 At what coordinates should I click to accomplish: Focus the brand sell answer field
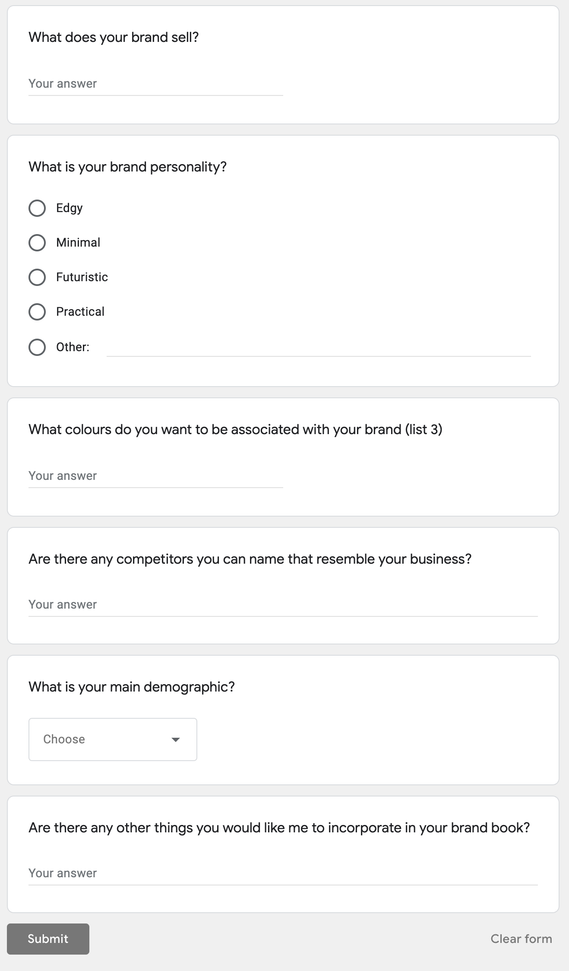click(155, 84)
